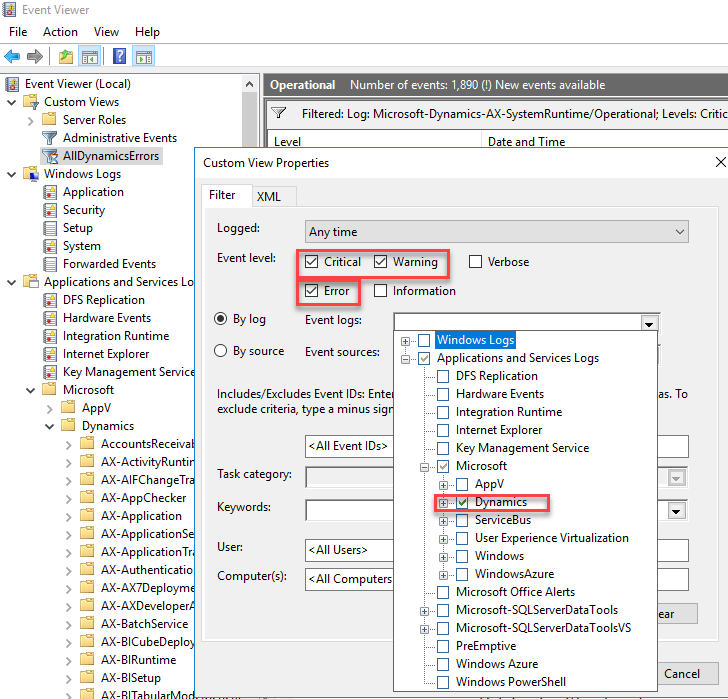
Task: Click the Security log icon
Action: click(x=50, y=210)
